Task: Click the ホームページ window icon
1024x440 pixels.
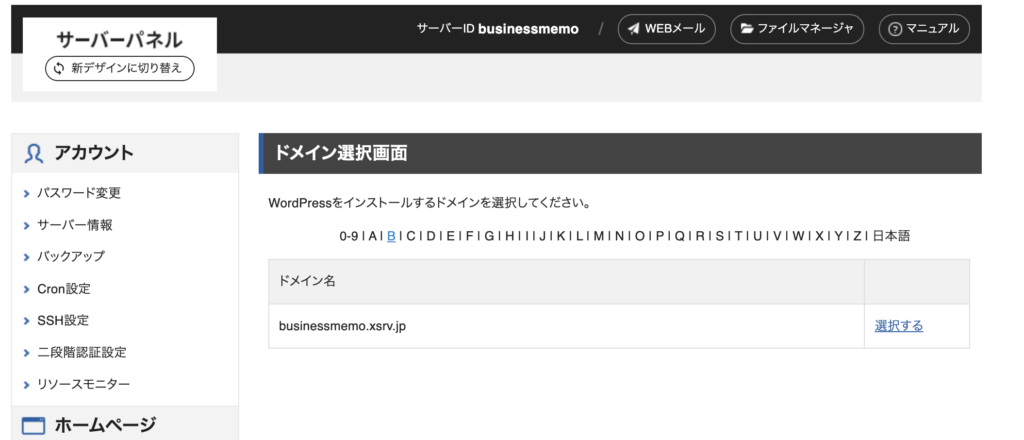Action: (33, 426)
